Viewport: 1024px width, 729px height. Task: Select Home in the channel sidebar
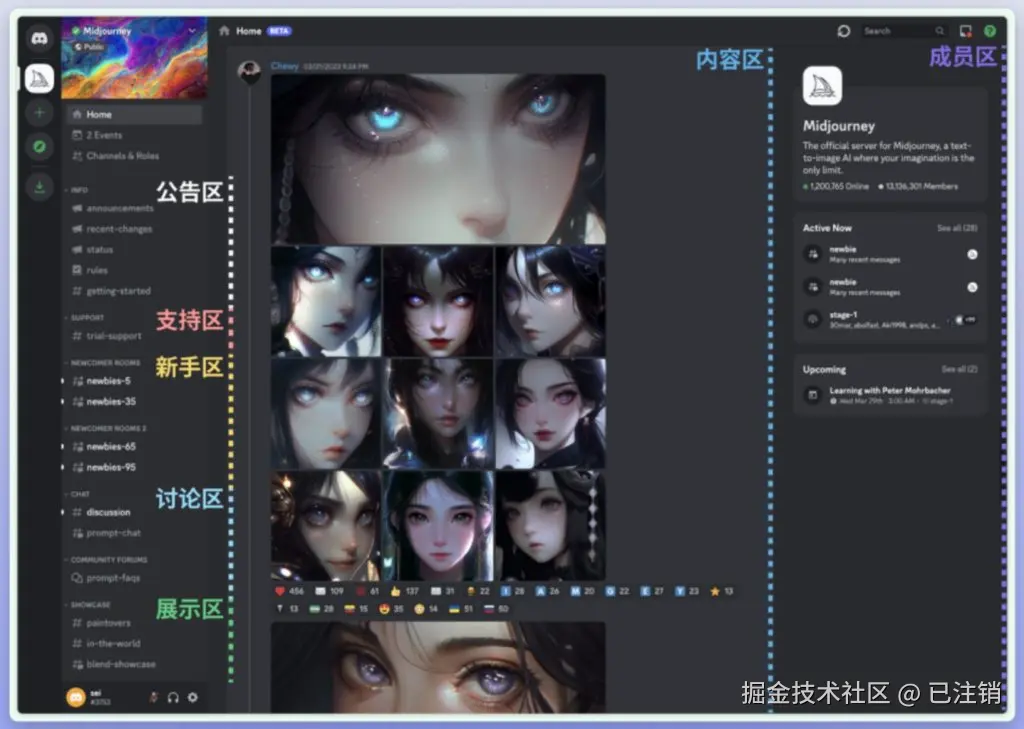coord(134,114)
